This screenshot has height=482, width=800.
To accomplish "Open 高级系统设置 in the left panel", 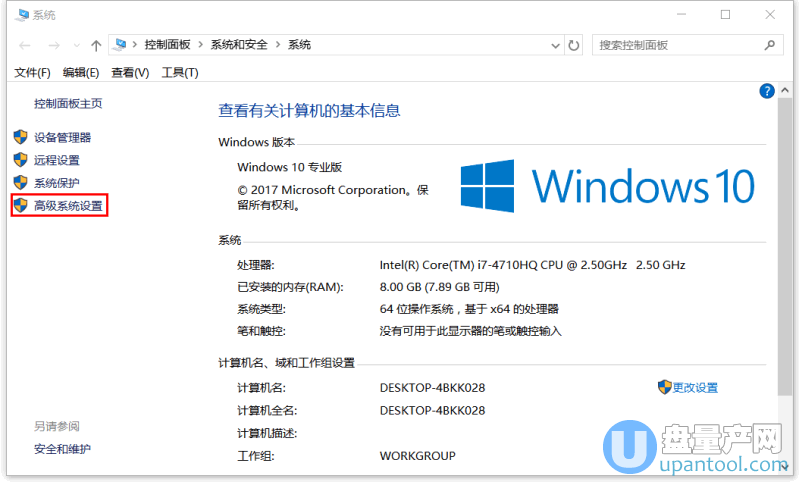I will [67, 206].
